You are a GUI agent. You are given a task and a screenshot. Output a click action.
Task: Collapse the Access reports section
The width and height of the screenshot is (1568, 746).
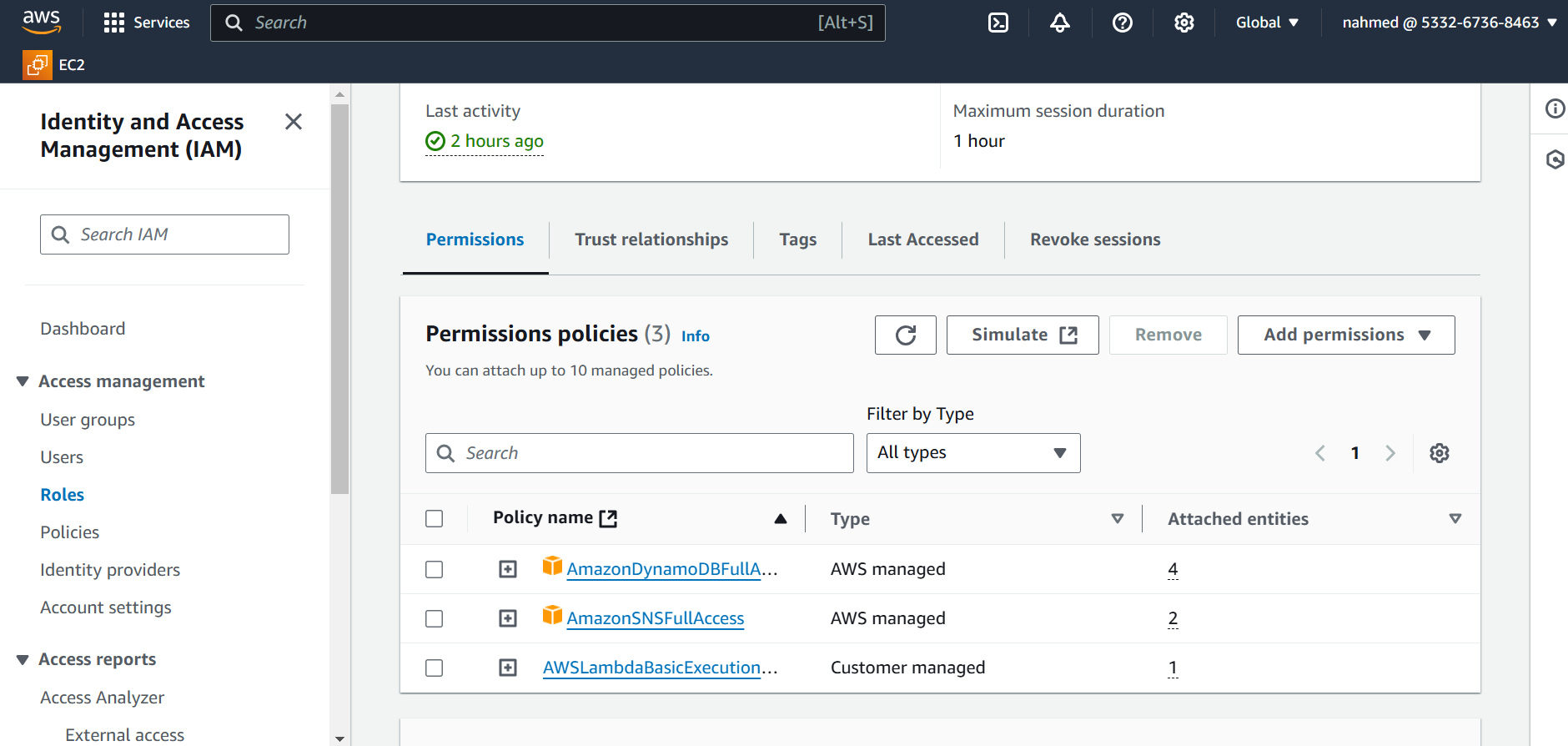23,659
